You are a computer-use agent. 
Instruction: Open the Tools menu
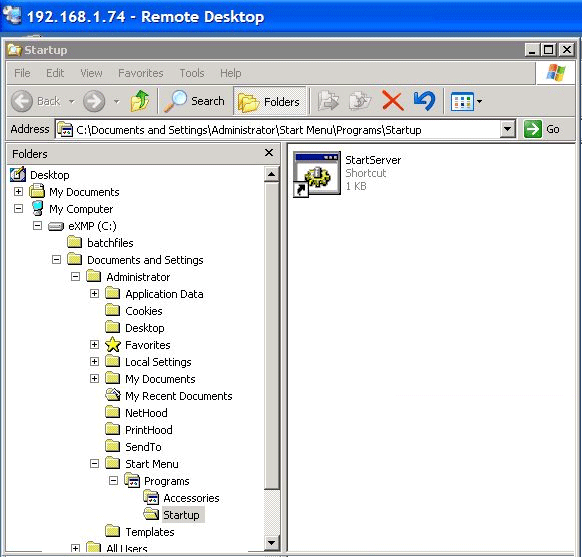pyautogui.click(x=192, y=73)
